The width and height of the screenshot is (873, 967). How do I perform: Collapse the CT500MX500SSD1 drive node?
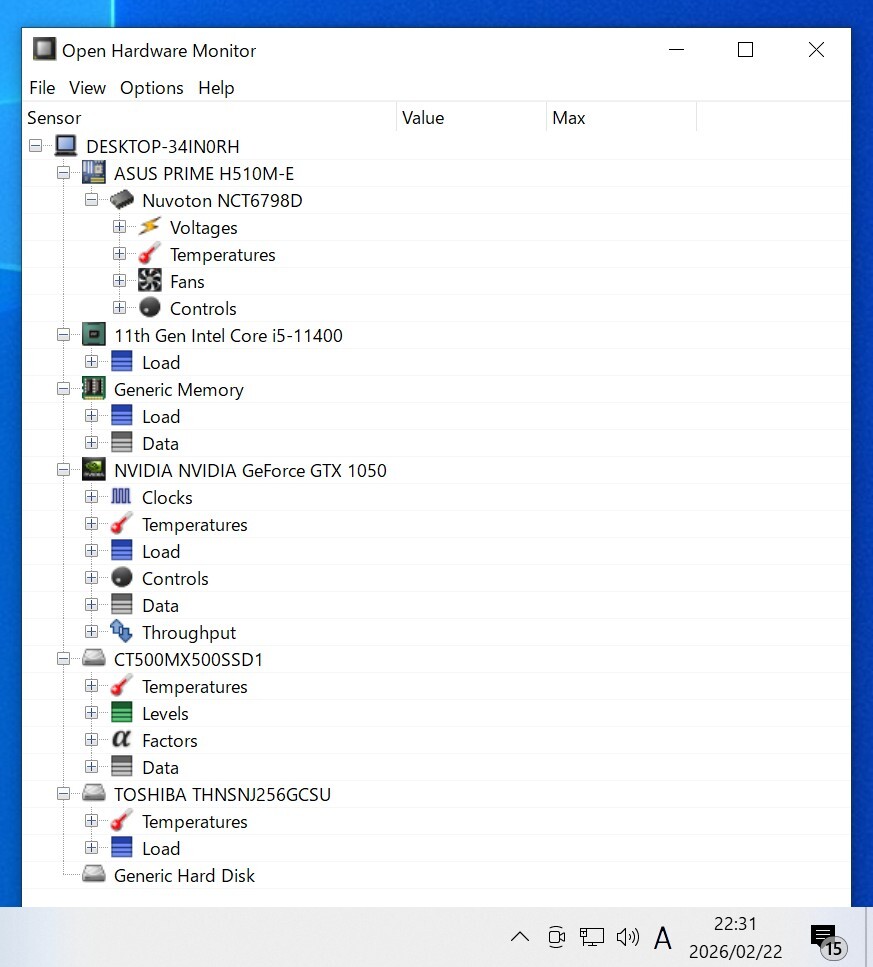pos(64,659)
